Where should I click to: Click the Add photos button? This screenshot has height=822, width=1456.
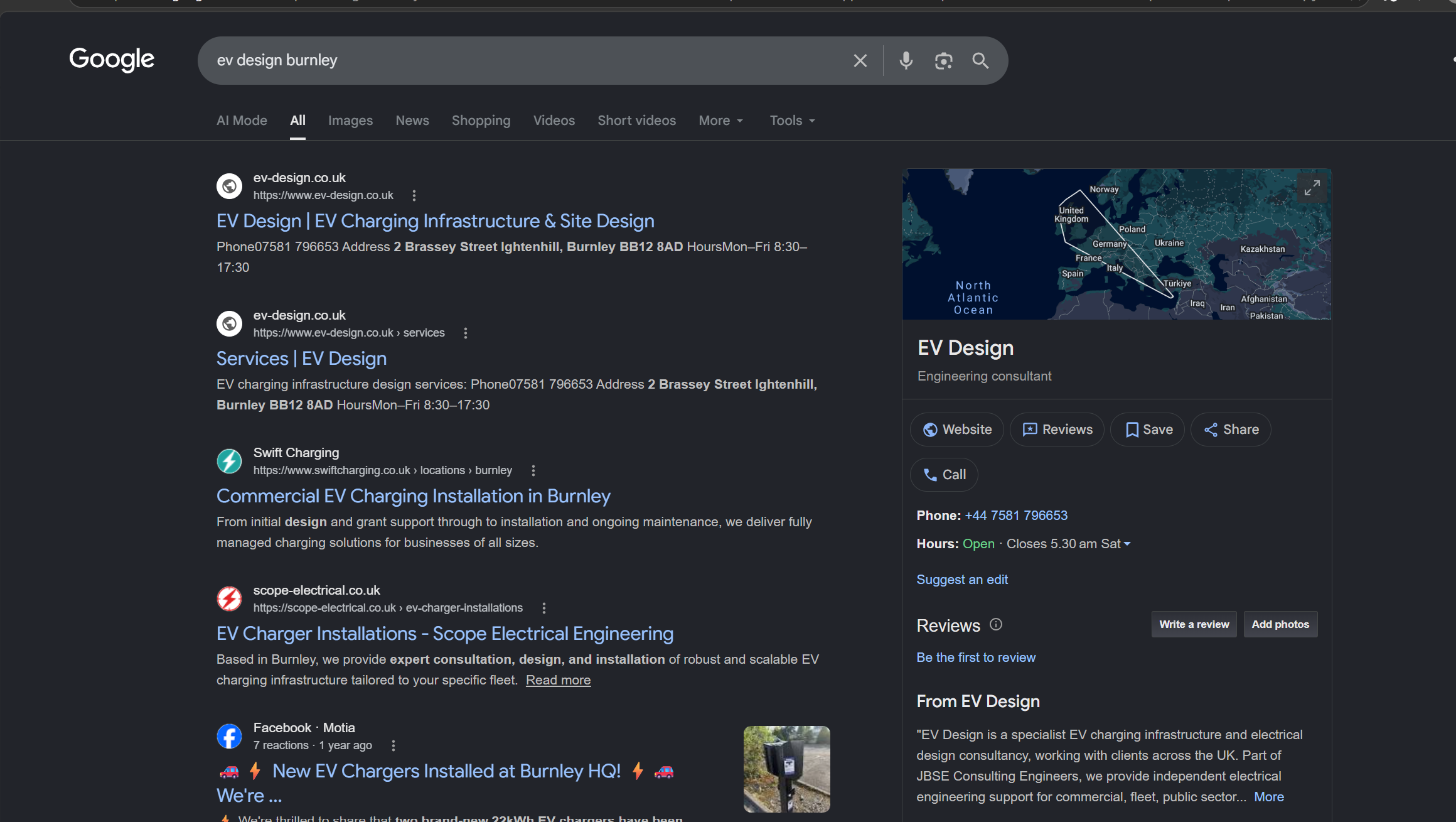tap(1280, 624)
